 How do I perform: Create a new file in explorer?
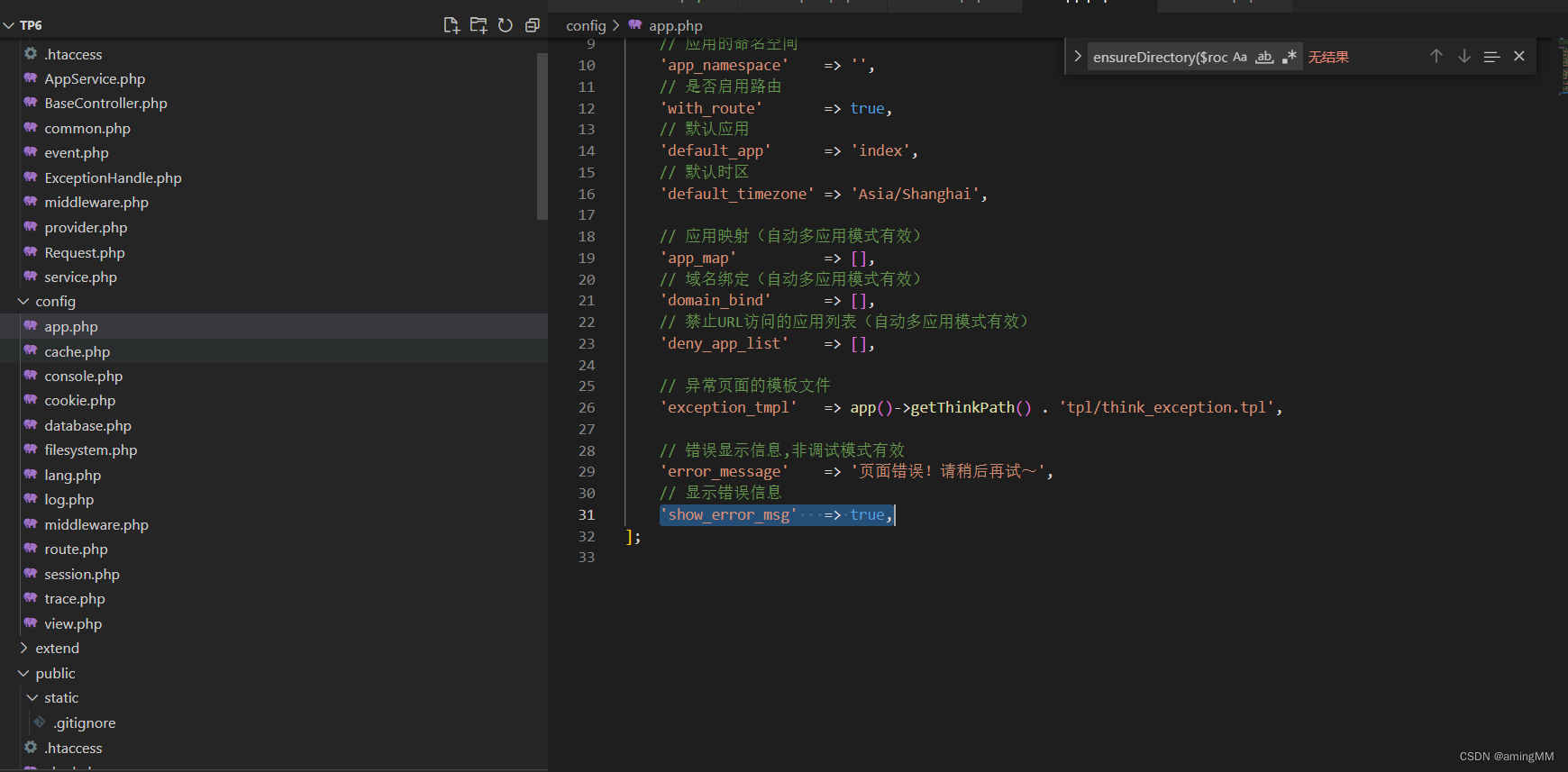(x=451, y=25)
